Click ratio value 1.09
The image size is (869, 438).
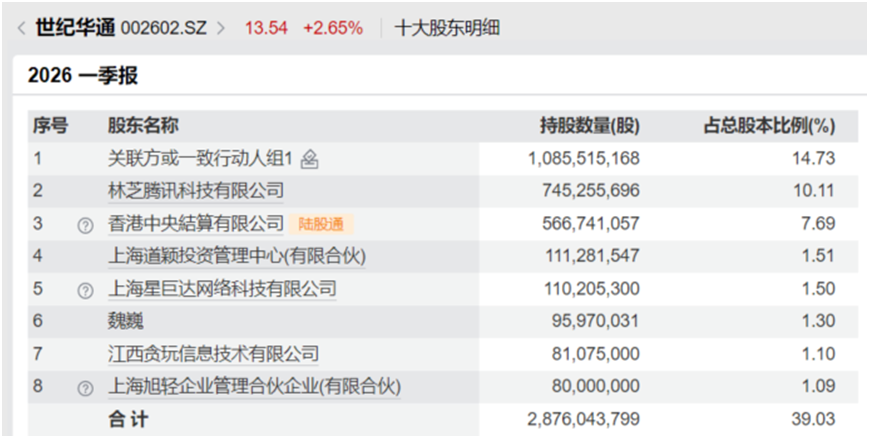(x=818, y=386)
